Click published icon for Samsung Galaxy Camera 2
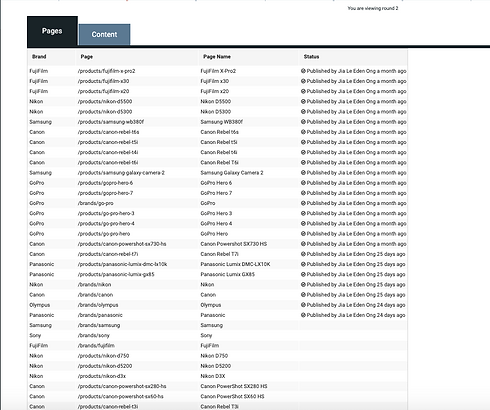490x410 pixels. pos(303,172)
